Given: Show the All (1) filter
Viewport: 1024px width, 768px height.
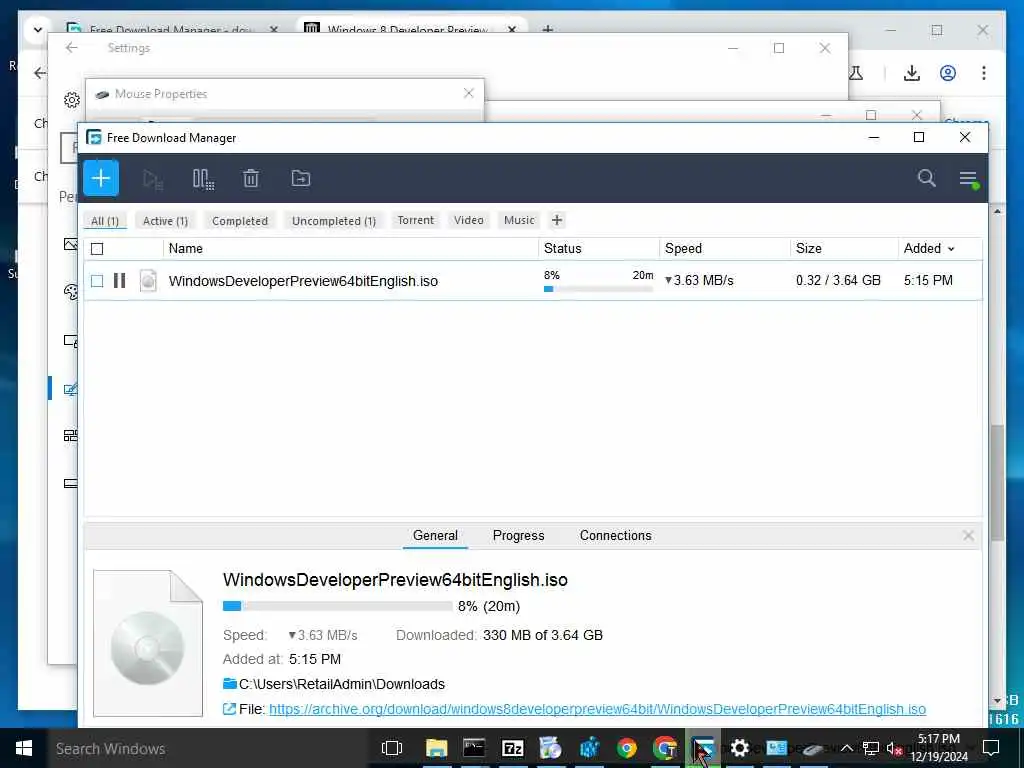Looking at the screenshot, I should click(x=104, y=221).
